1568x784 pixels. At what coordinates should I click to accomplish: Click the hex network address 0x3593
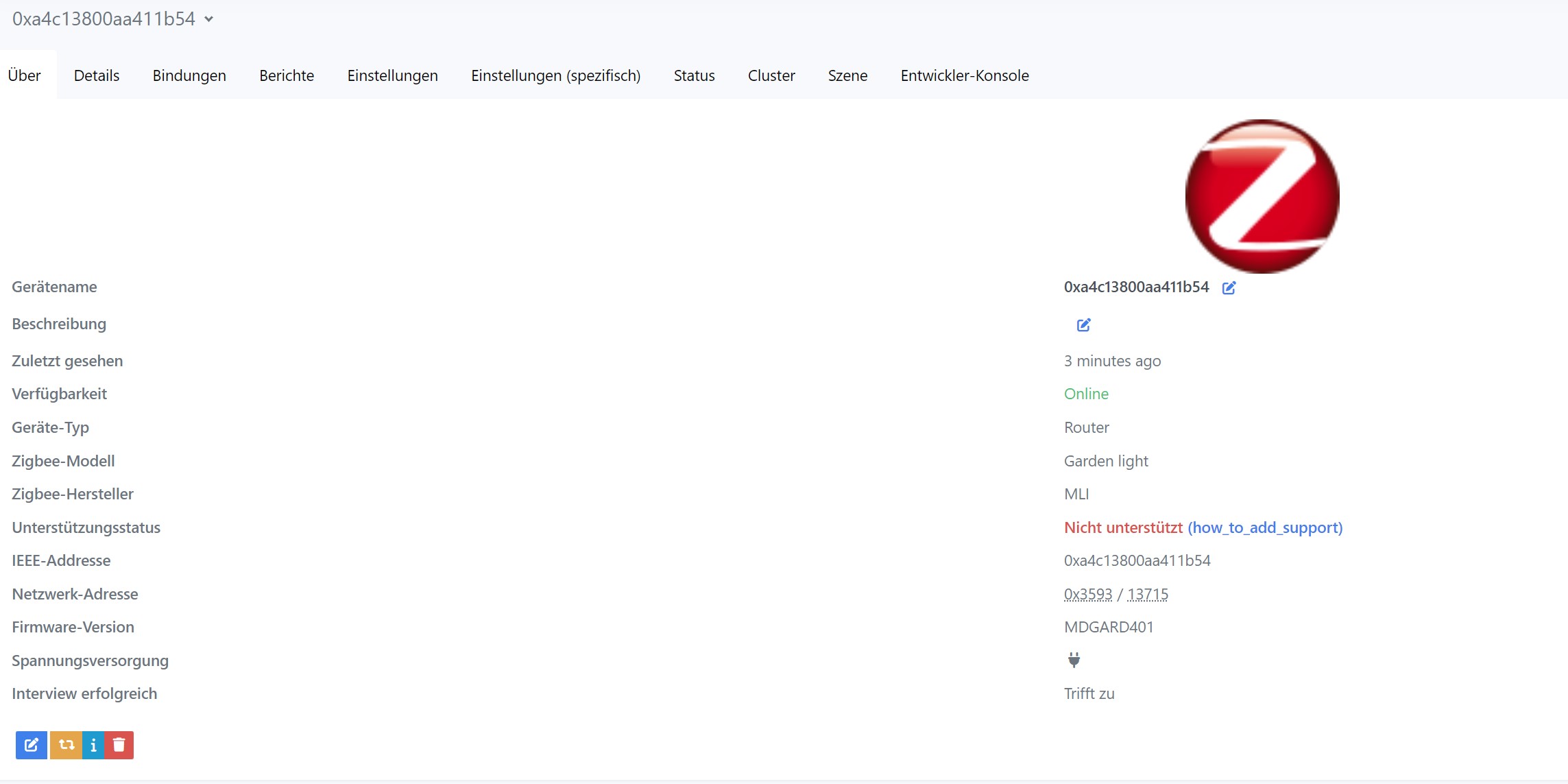coord(1088,594)
